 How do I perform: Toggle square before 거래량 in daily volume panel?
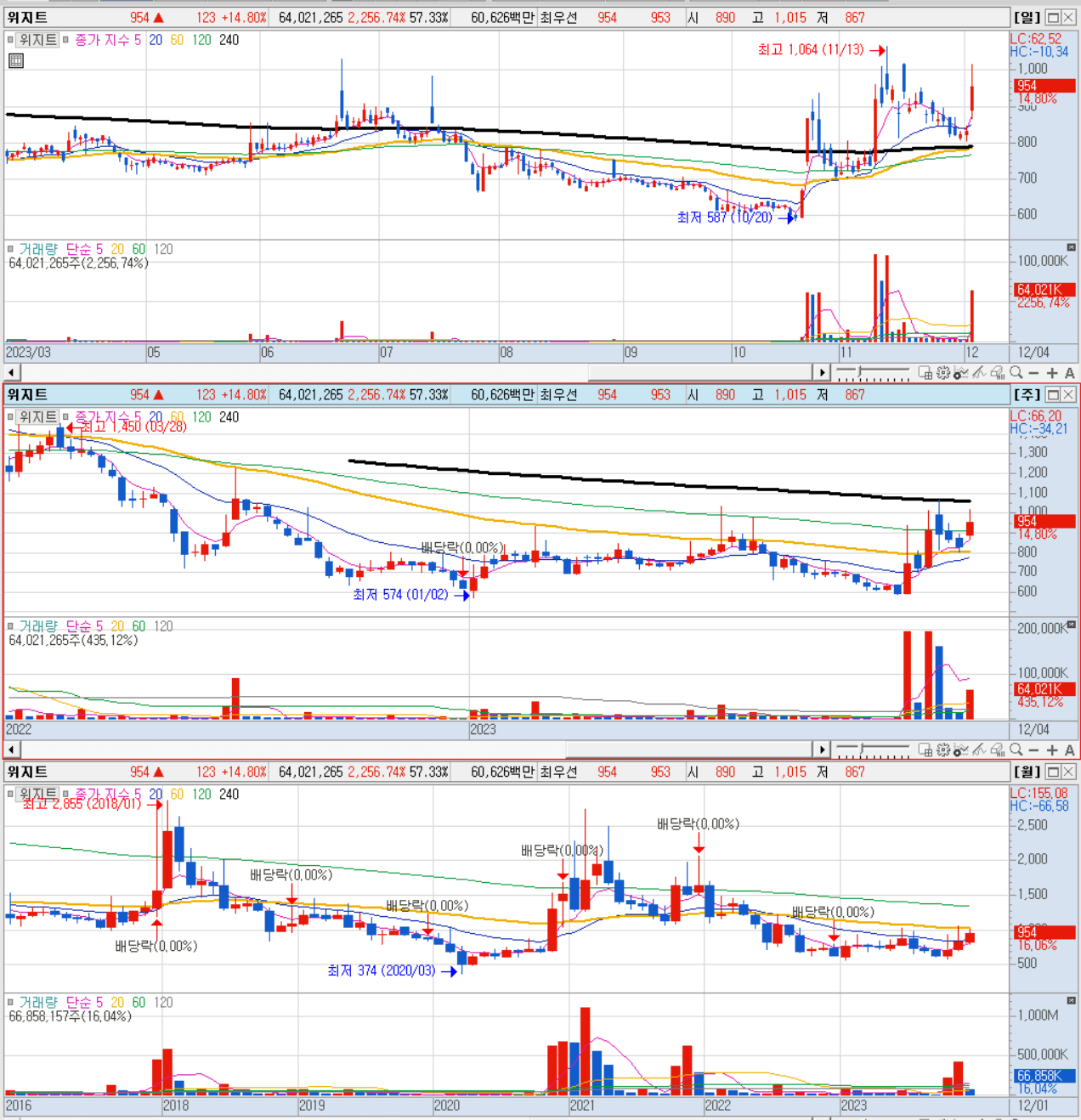click(x=11, y=249)
